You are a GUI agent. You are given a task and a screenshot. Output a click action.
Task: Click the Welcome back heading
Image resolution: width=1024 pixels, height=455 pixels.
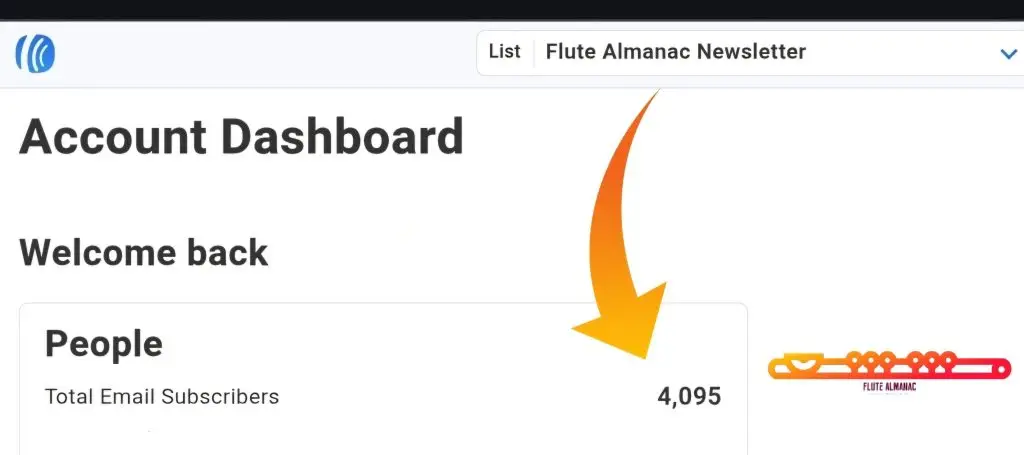click(x=144, y=252)
